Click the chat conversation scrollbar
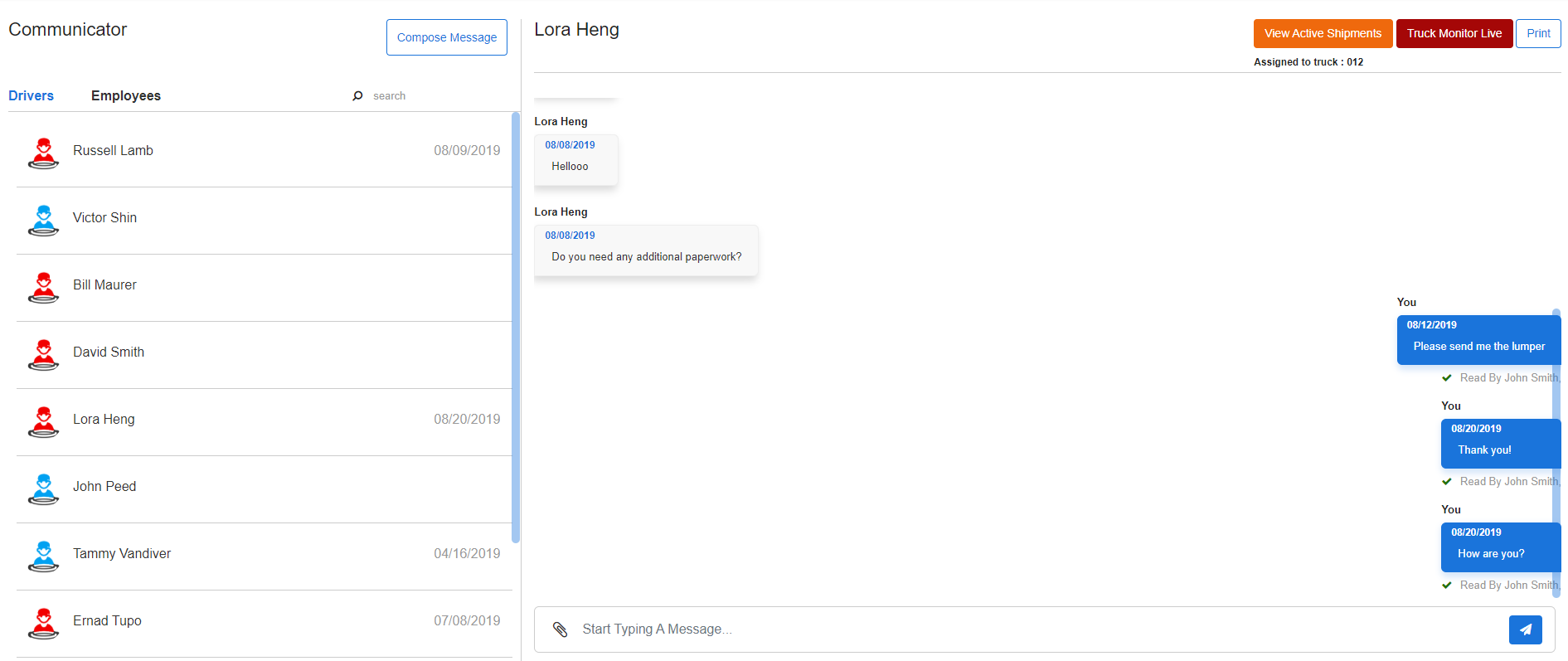 [1556, 452]
